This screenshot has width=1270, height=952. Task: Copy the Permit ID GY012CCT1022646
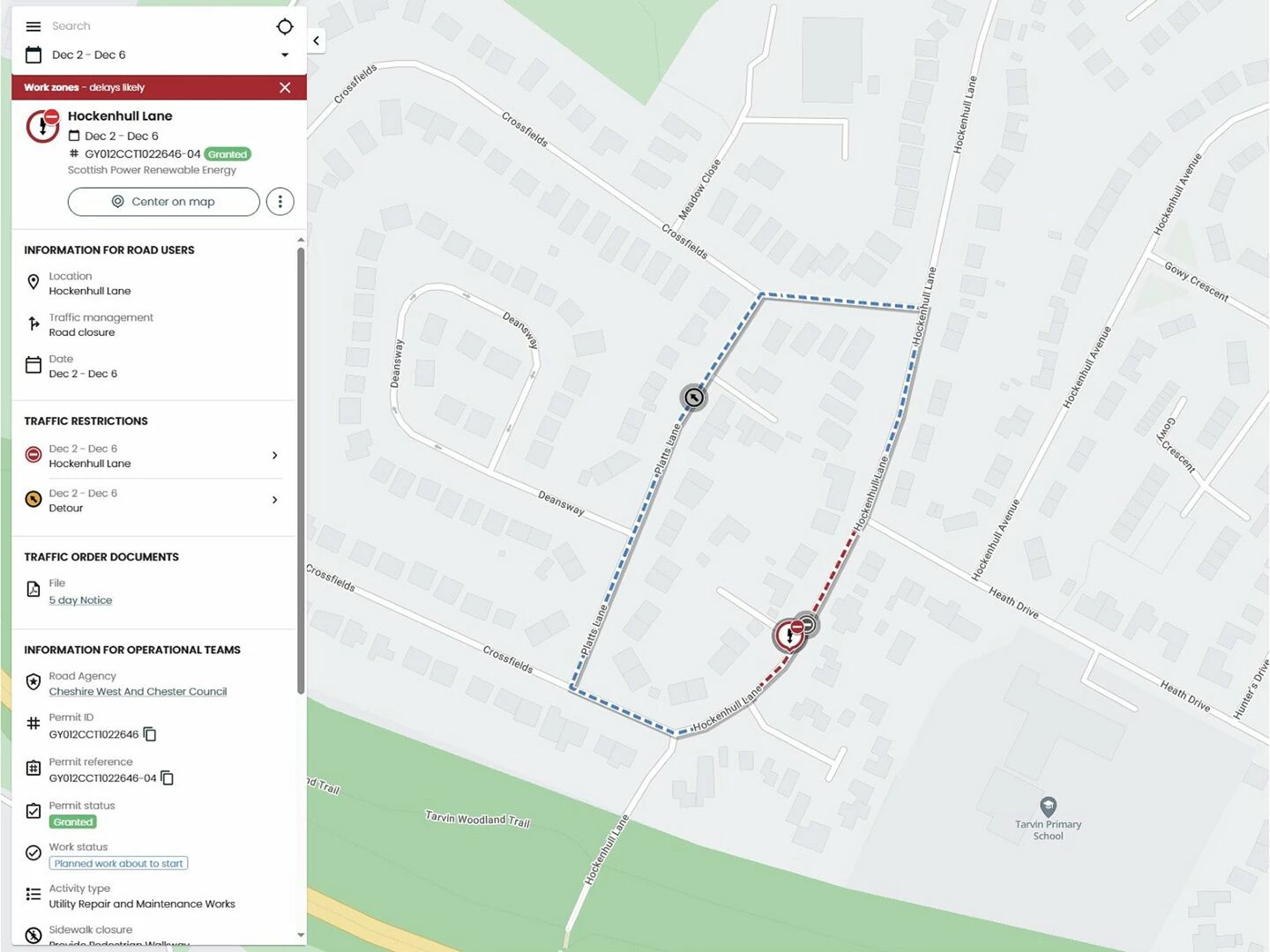coord(150,734)
